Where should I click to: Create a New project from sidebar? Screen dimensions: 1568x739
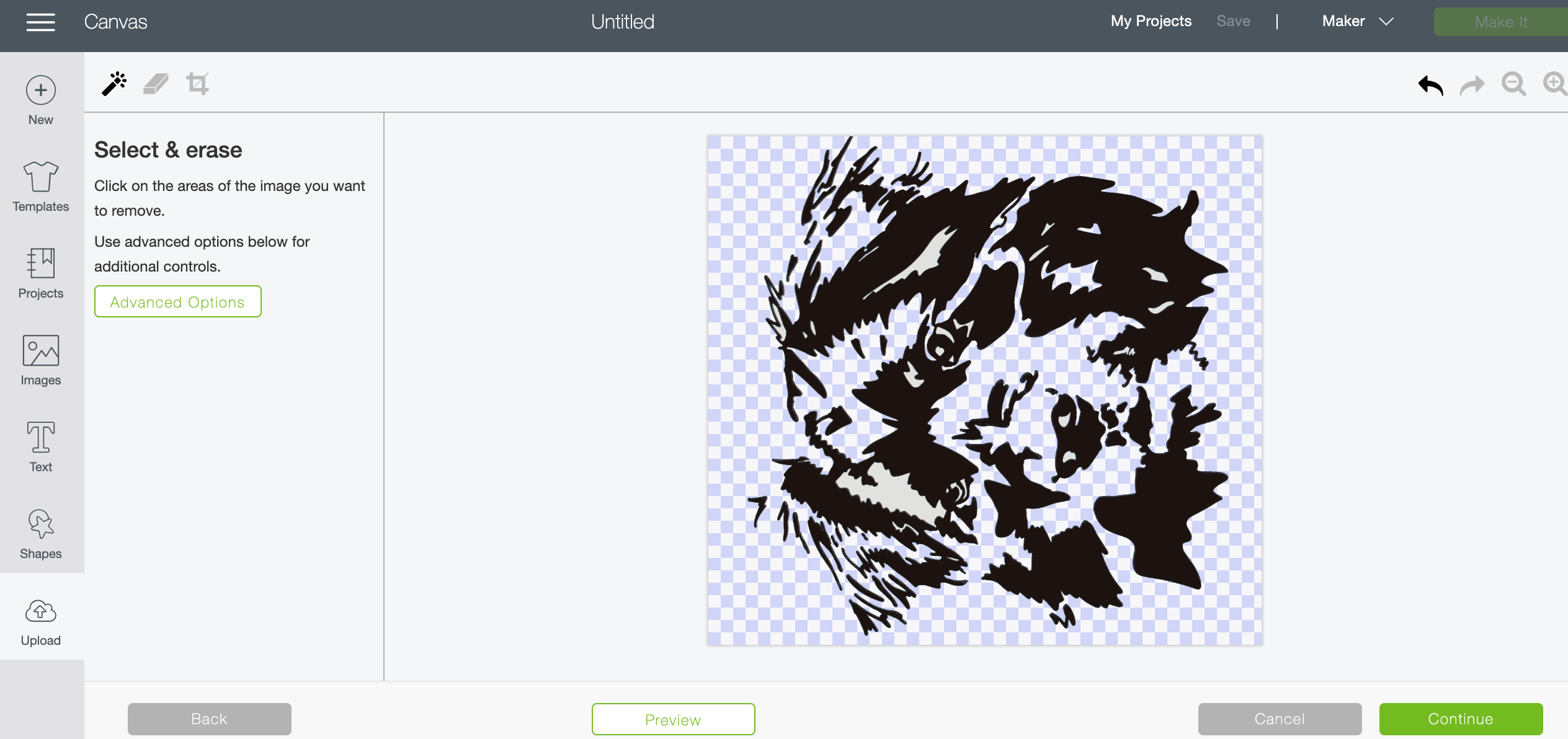pos(41,100)
